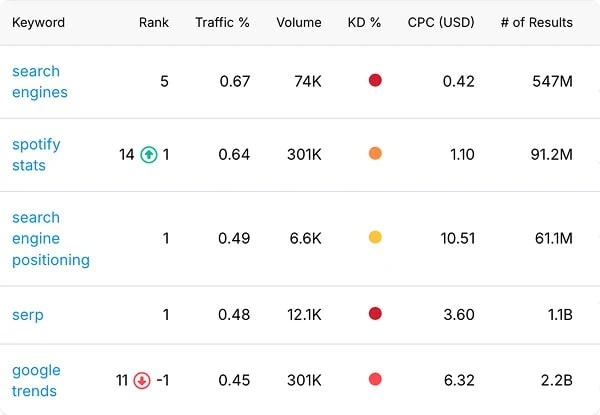
Task: Open the 'search engines' keyword link
Action: point(40,82)
